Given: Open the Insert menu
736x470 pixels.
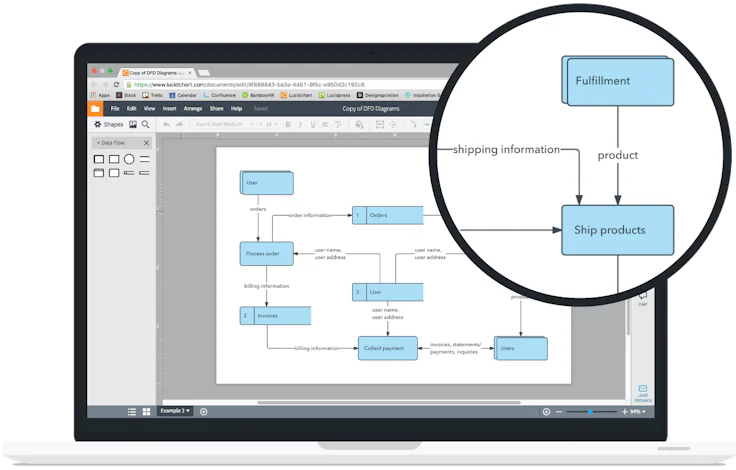Looking at the screenshot, I should click(169, 108).
